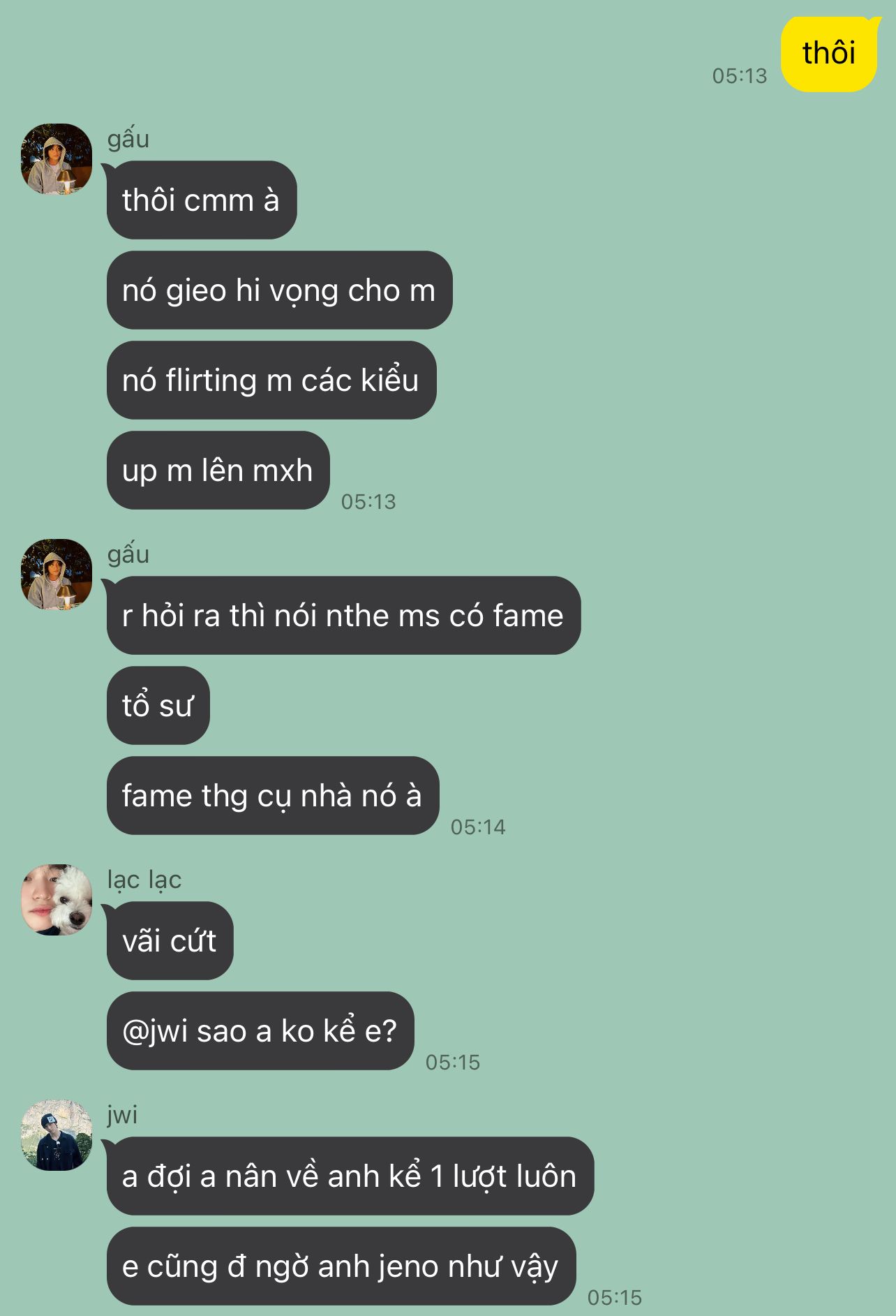This screenshot has width=896, height=1316.
Task: Open the second gấu profile picture
Action: coord(57,575)
